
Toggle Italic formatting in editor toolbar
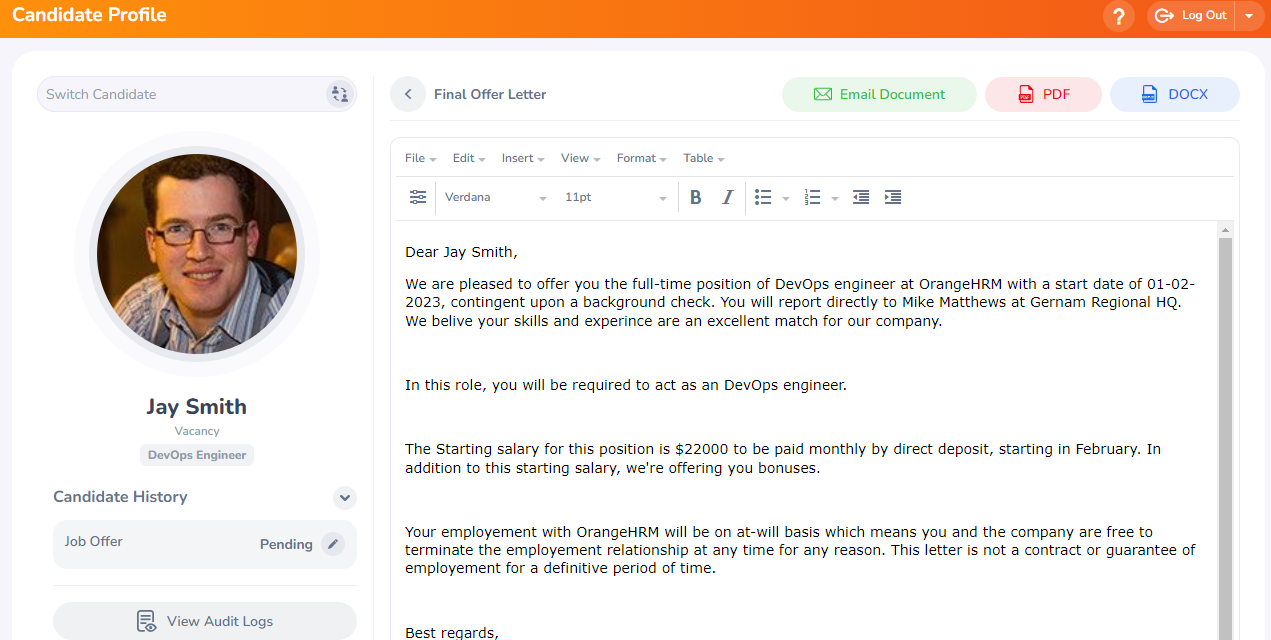click(x=728, y=198)
